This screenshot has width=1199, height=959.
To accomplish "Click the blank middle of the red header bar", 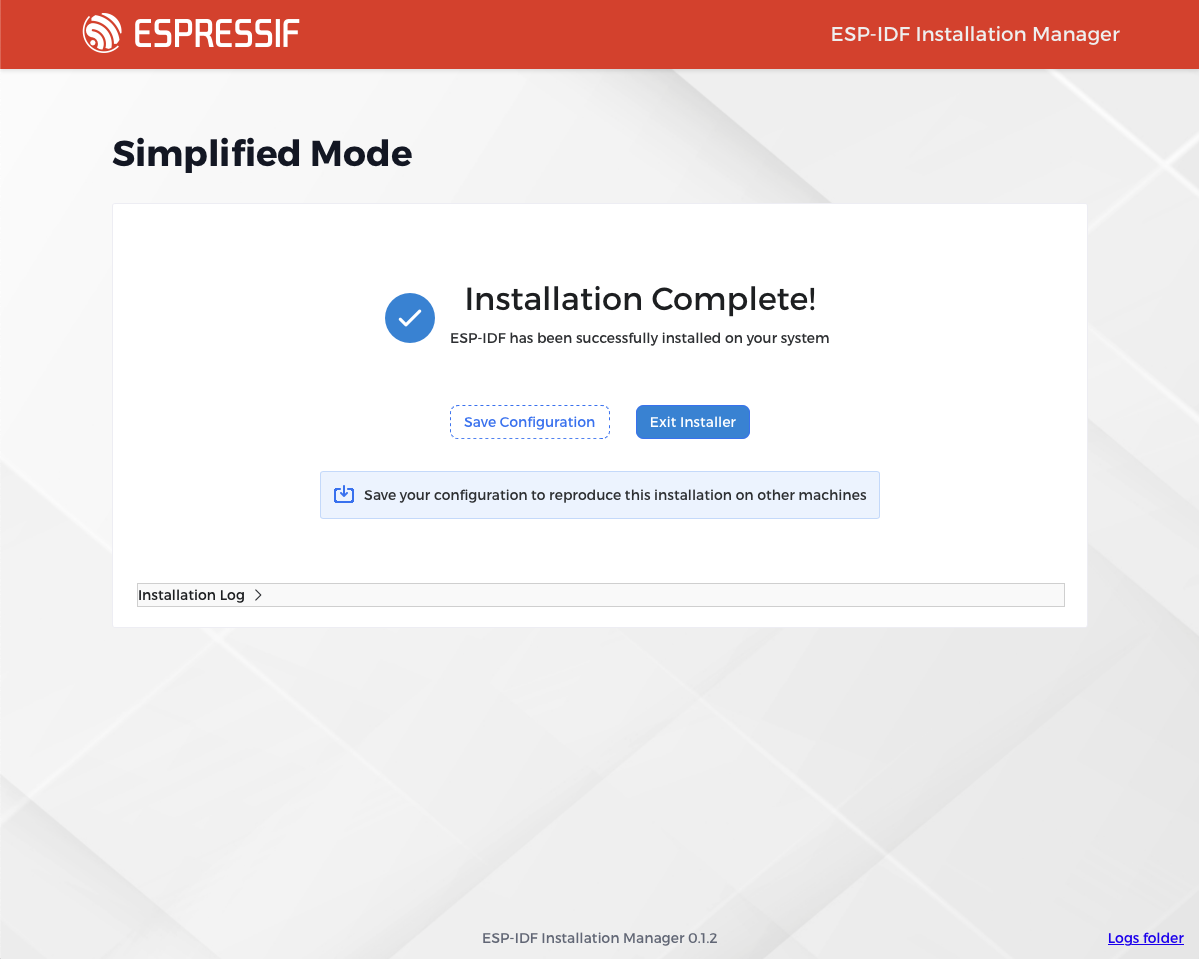I will [x=560, y=34].
